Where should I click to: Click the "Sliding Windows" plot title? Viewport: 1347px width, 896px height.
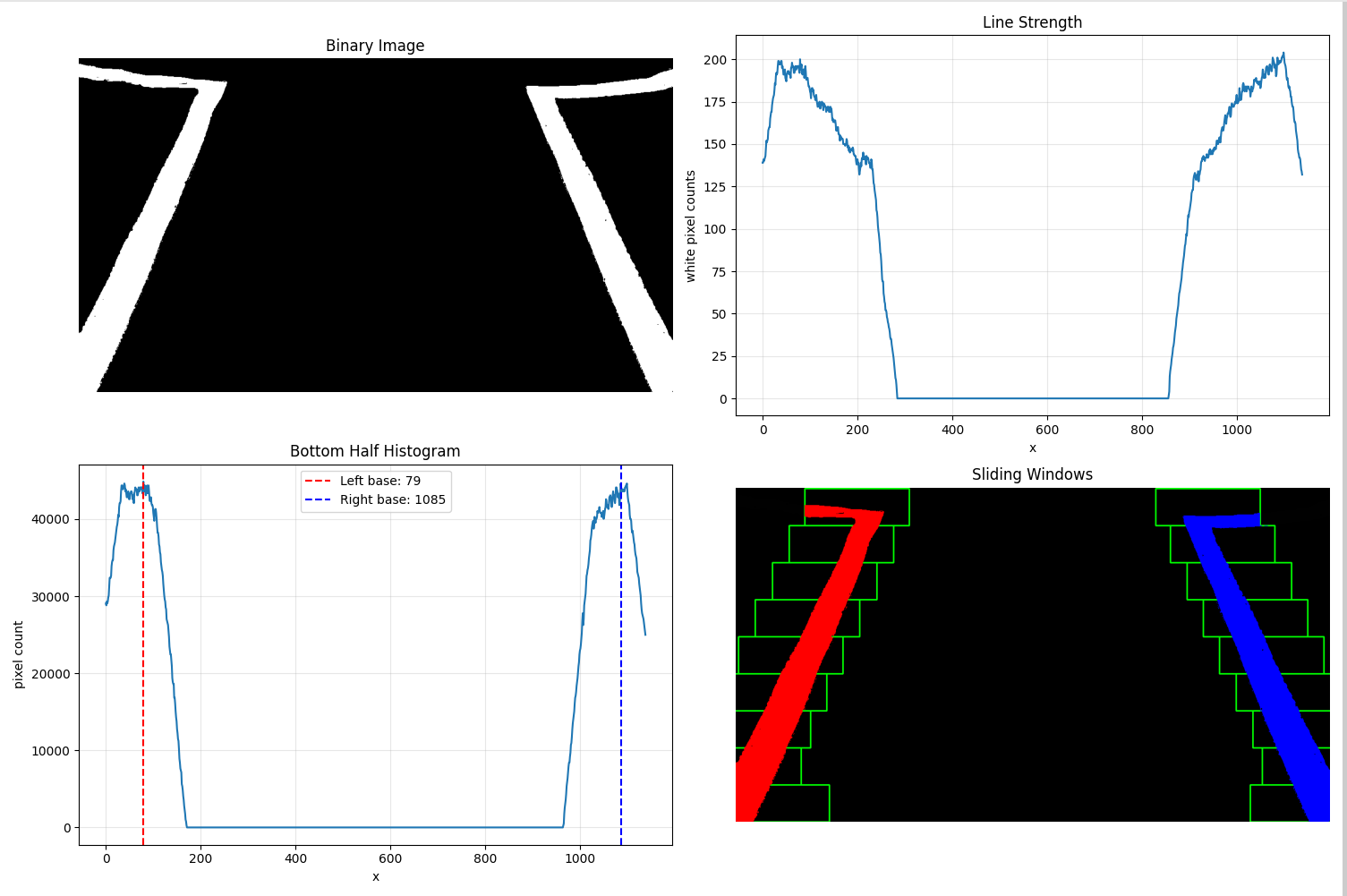1032,474
